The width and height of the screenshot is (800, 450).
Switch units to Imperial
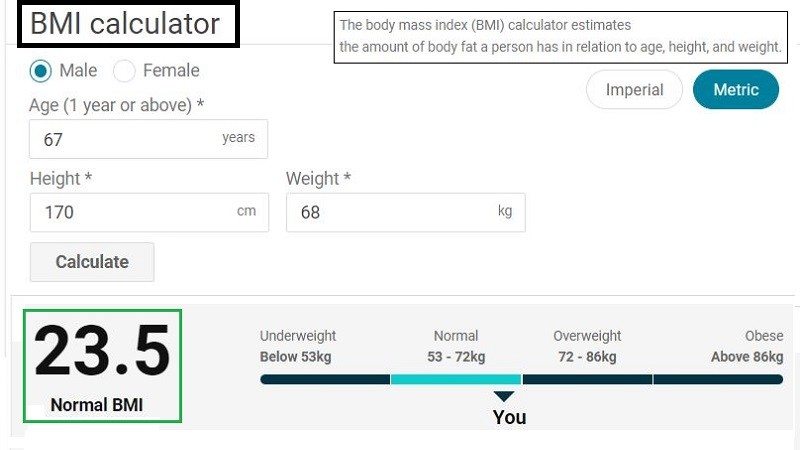coord(634,90)
